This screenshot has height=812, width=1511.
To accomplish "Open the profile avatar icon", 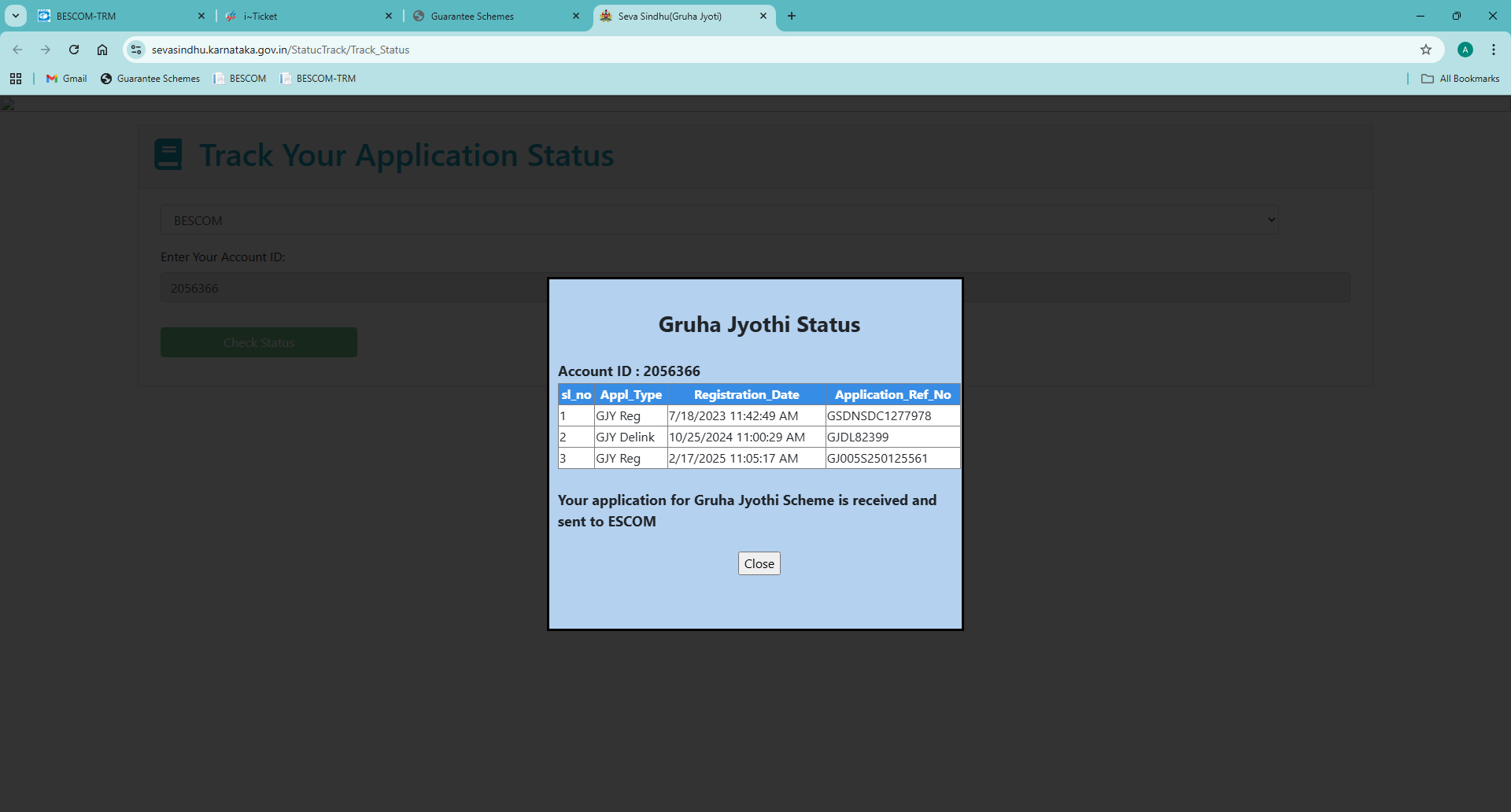I will click(x=1465, y=50).
